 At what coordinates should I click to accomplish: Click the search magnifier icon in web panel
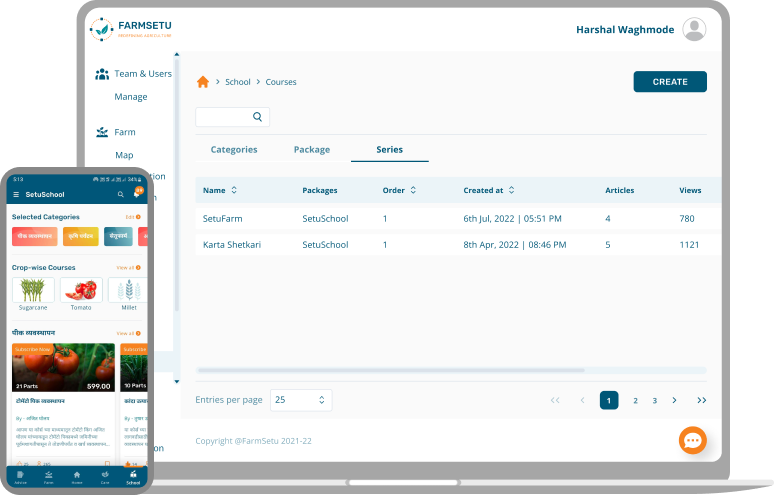pos(257,117)
